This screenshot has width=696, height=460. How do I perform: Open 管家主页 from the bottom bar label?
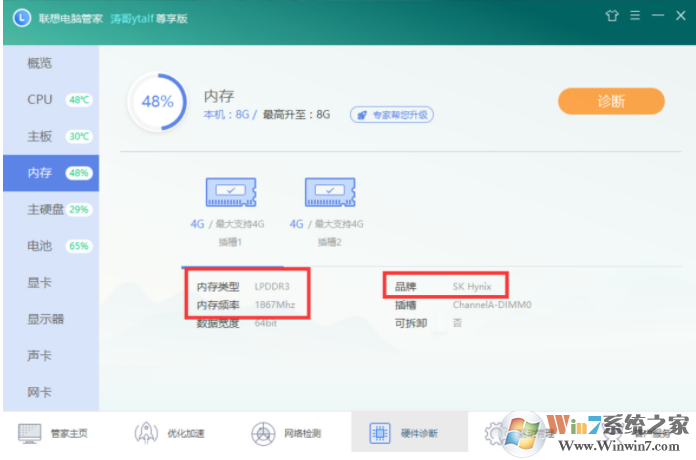[69, 433]
